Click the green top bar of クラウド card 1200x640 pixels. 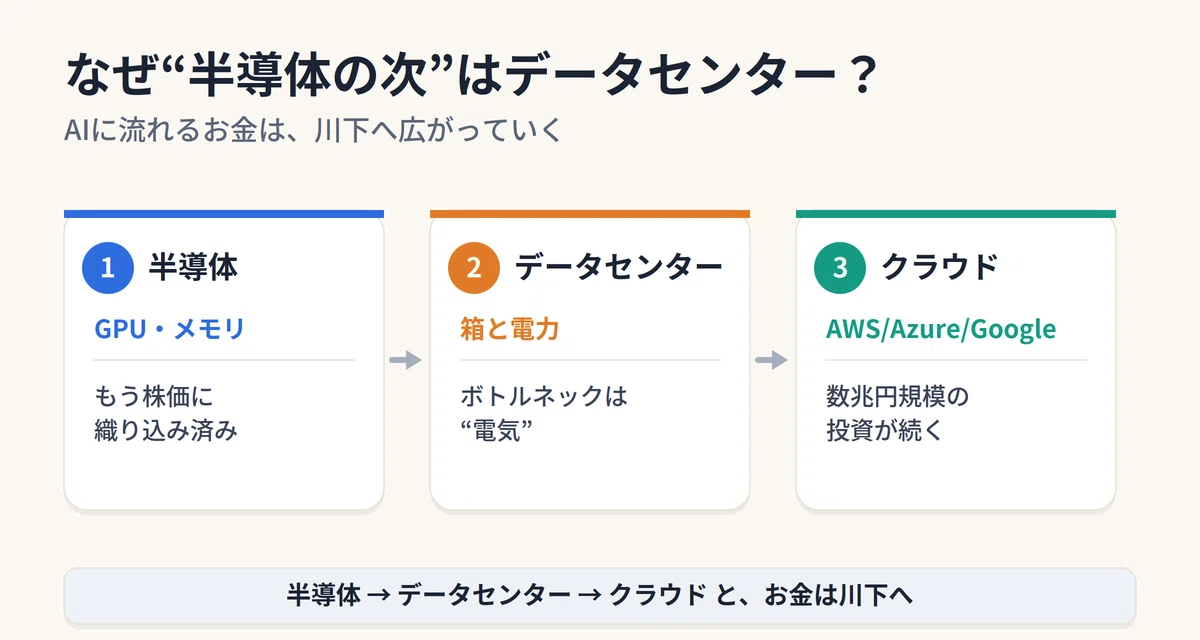pos(956,213)
